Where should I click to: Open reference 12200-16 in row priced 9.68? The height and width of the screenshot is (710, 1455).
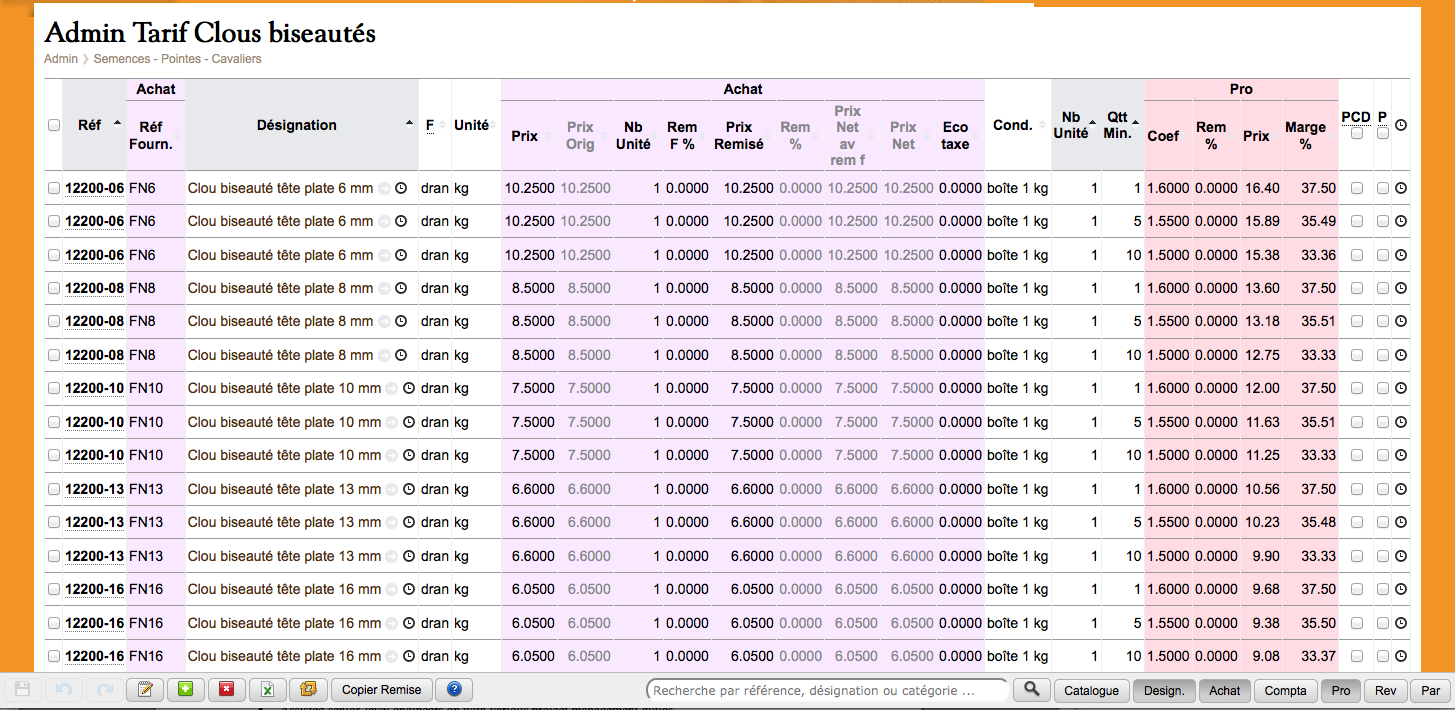(x=95, y=589)
